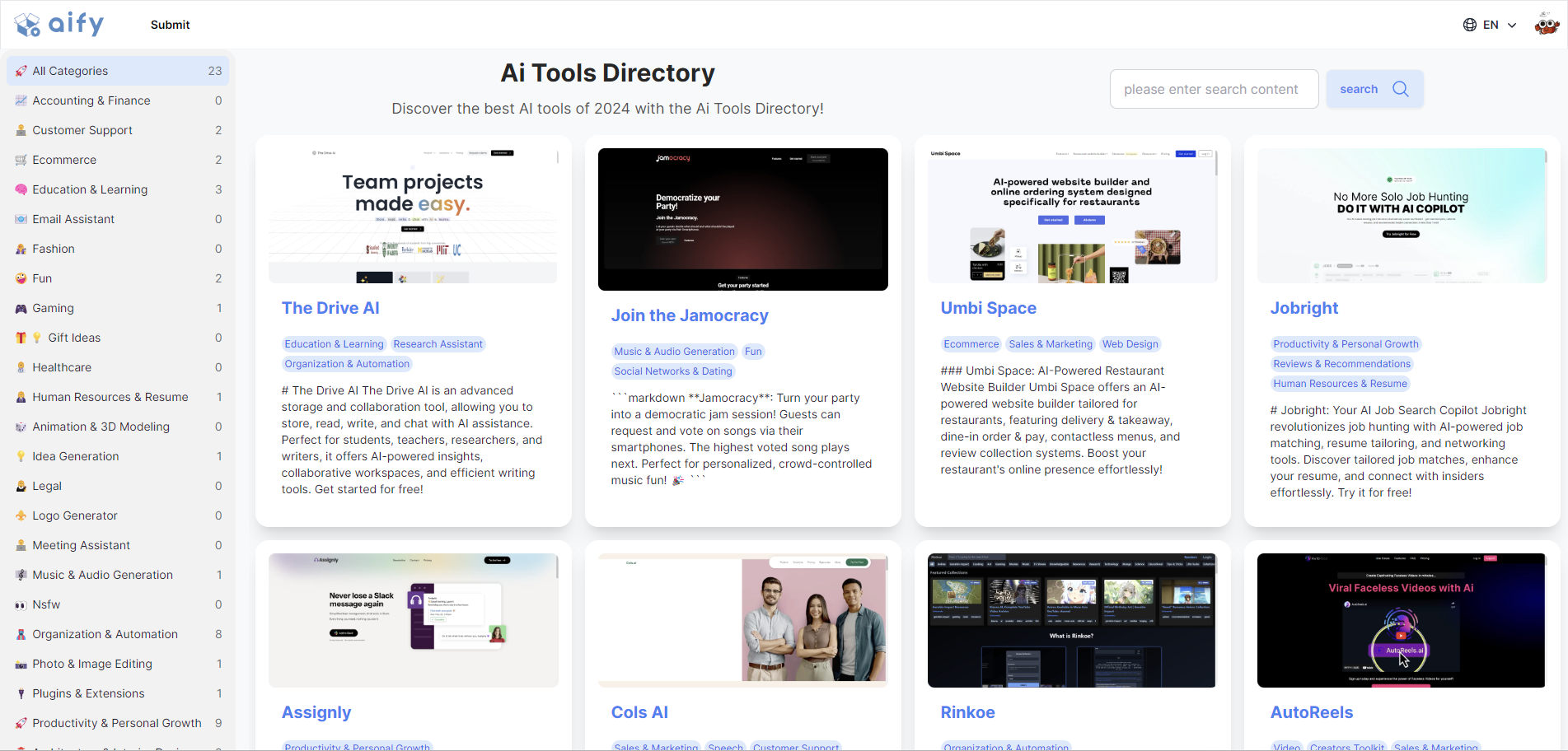Screen dimensions: 1568x751
Task: Click the Fun tag on Jamocracy card
Action: pyautogui.click(x=753, y=352)
